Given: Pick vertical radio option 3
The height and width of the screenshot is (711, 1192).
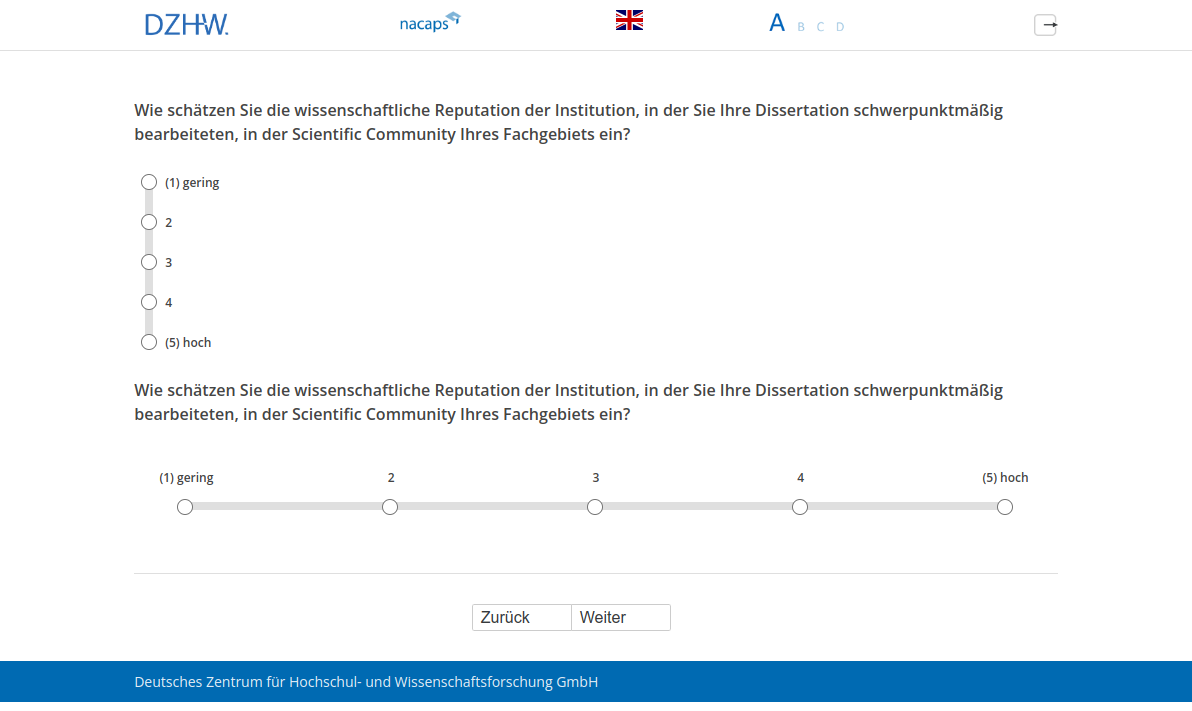Looking at the screenshot, I should coord(149,262).
